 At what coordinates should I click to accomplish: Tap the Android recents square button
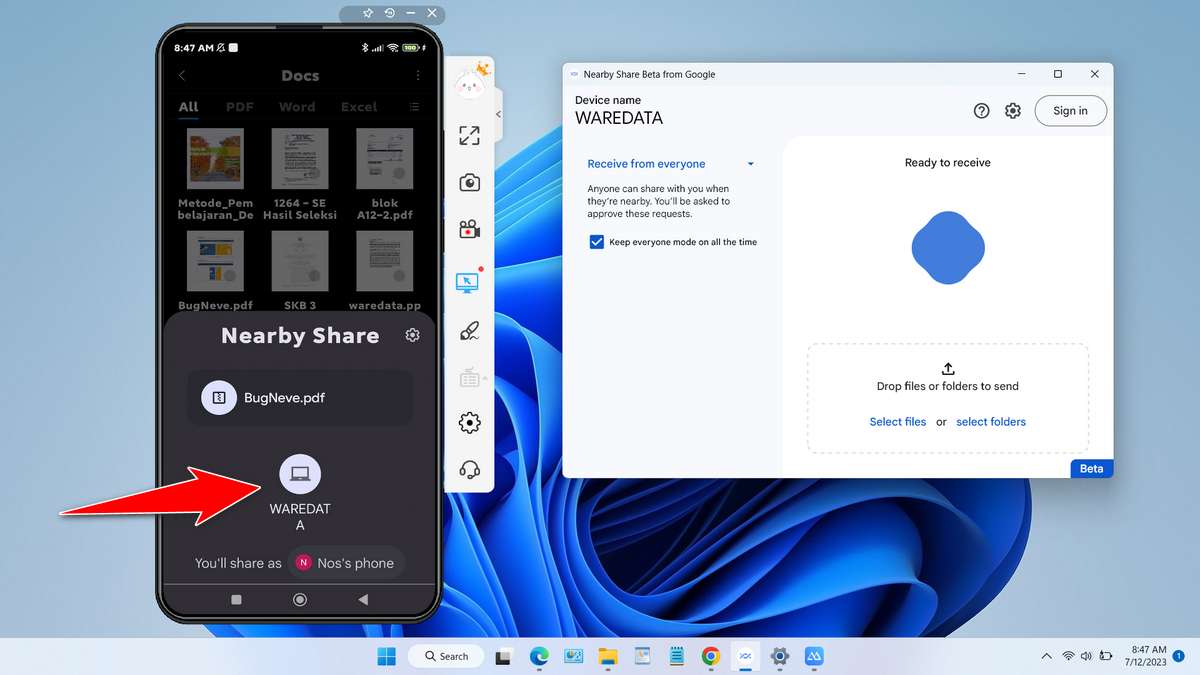[236, 599]
